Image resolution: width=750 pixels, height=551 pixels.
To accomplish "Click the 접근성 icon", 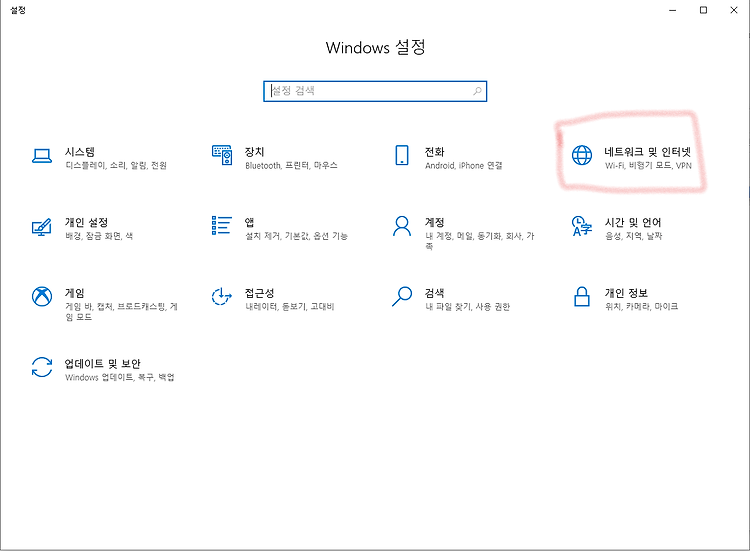I will [221, 296].
